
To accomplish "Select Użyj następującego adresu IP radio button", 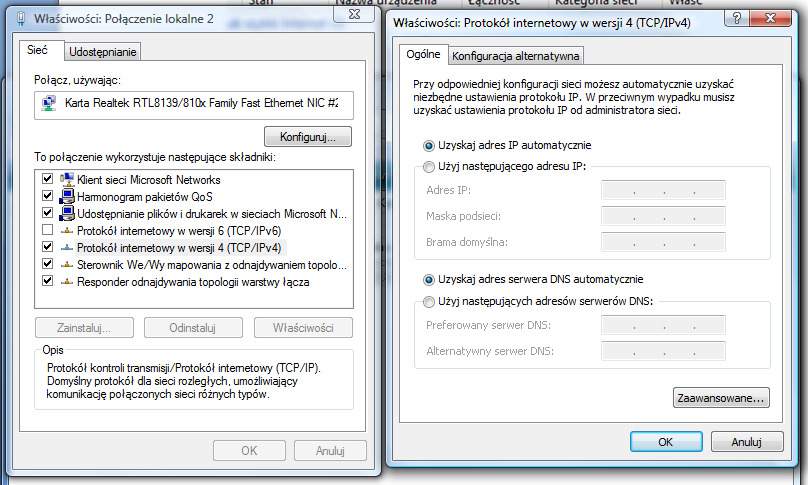I will pyautogui.click(x=429, y=167).
